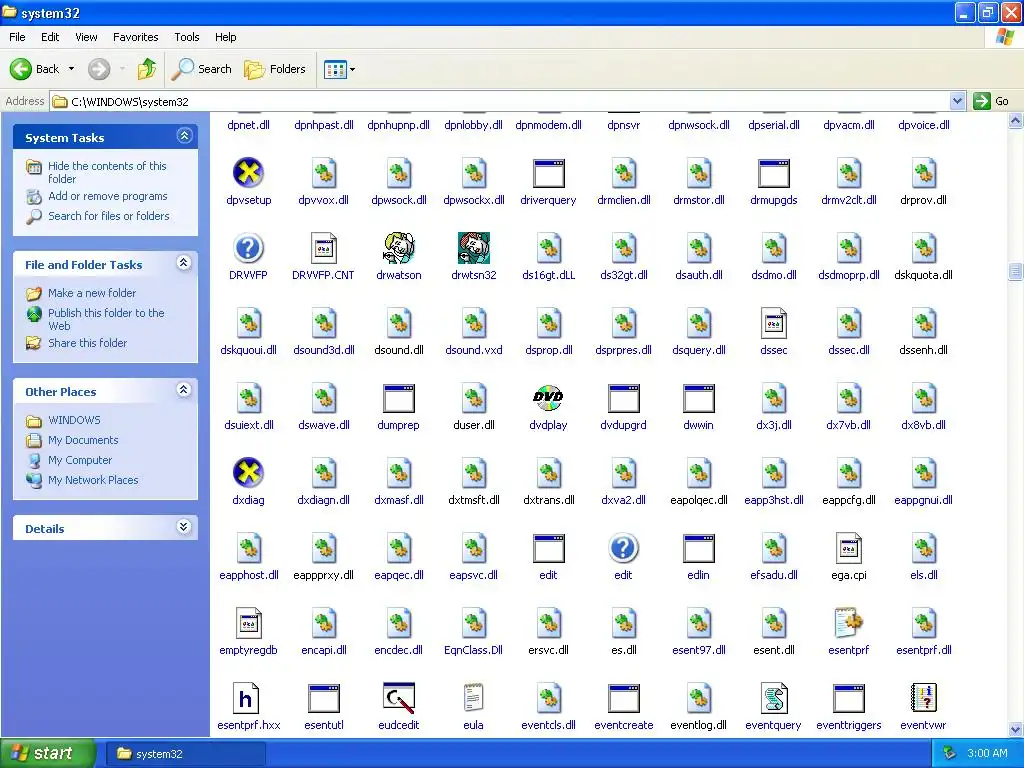Click the Forward navigation arrow

coord(99,69)
